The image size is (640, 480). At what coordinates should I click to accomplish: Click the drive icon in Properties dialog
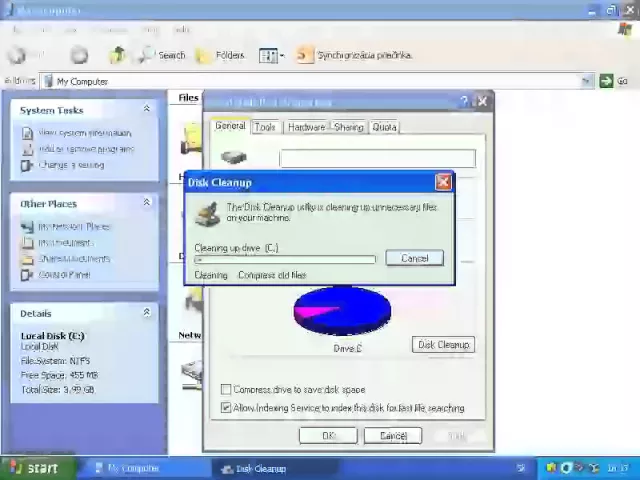click(233, 157)
